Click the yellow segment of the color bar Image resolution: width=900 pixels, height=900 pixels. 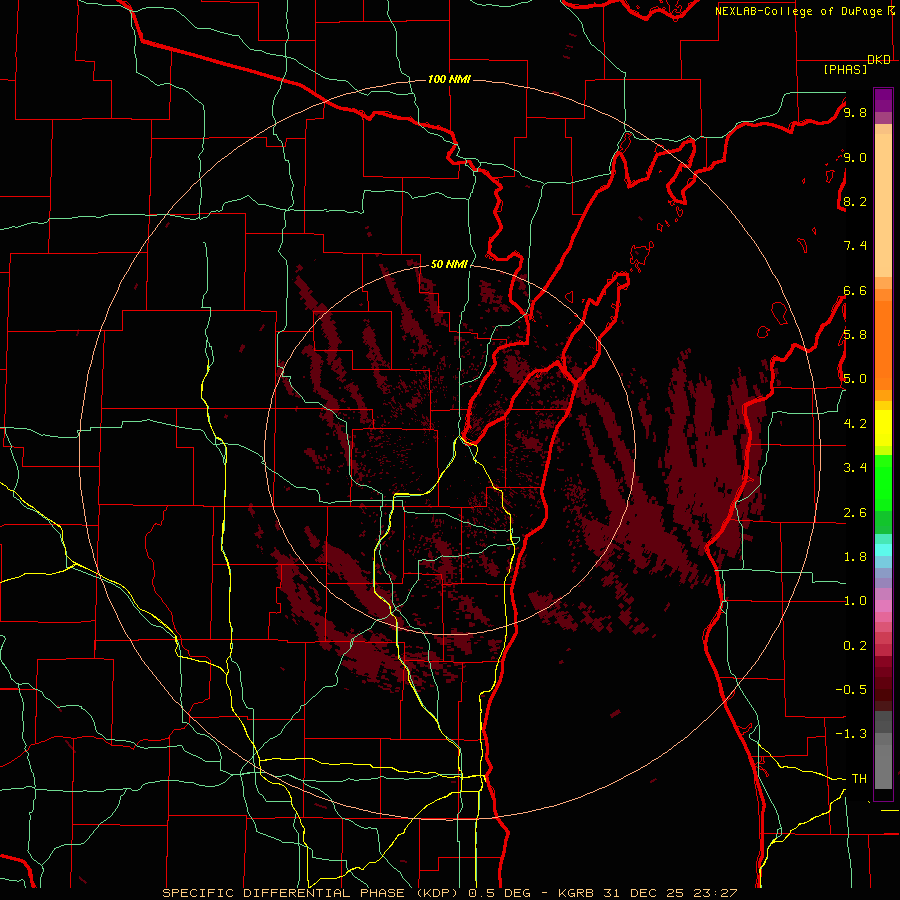883,428
